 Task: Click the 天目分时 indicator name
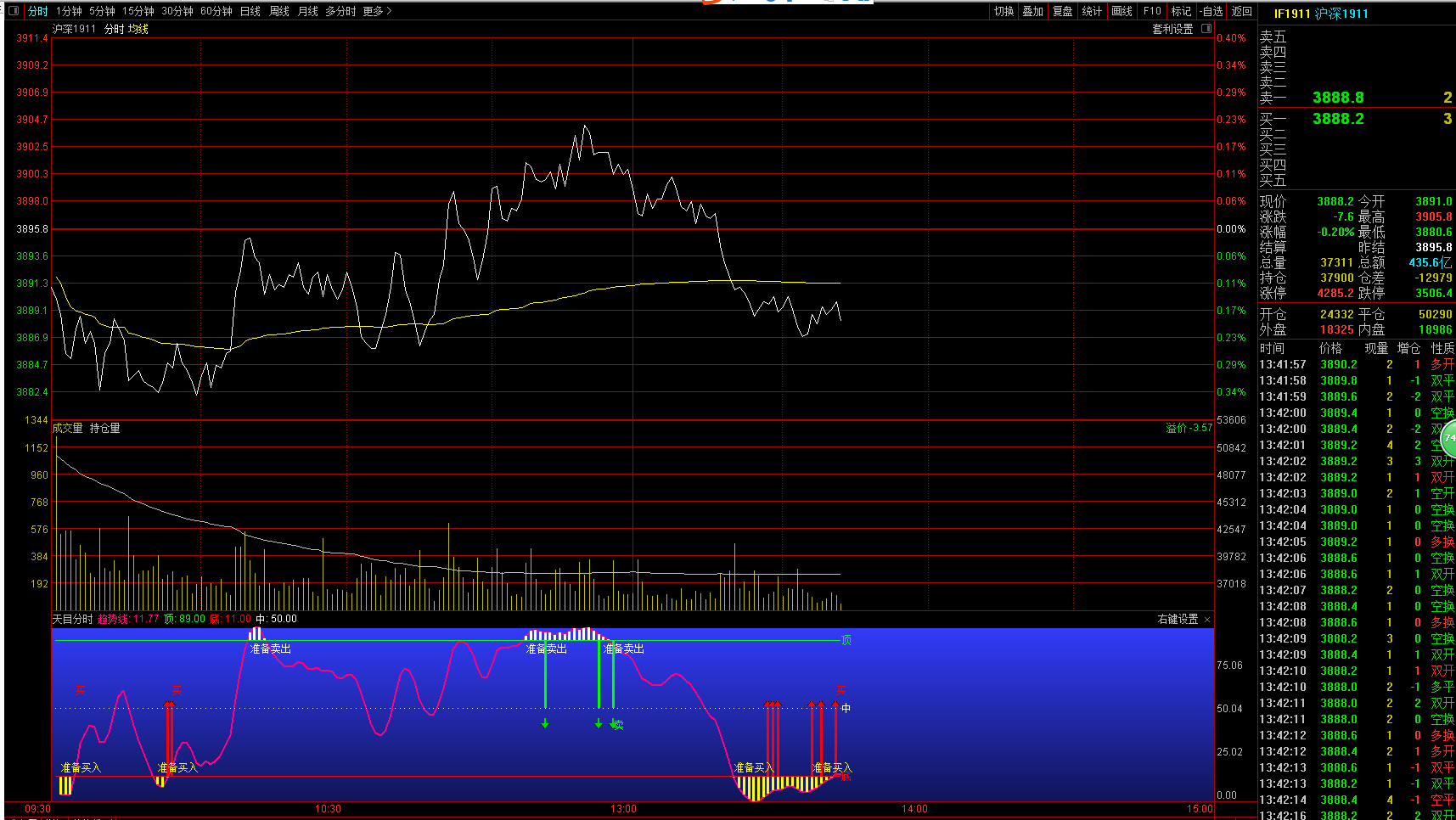(73, 619)
